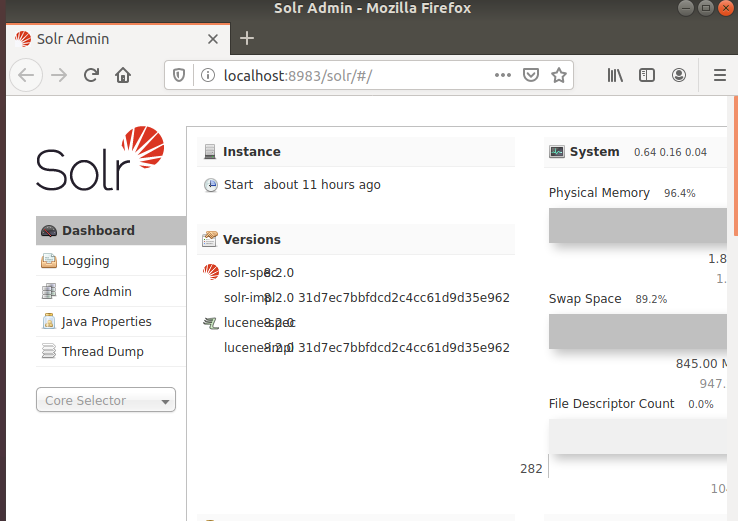Reload the page with refresh button

point(91,75)
